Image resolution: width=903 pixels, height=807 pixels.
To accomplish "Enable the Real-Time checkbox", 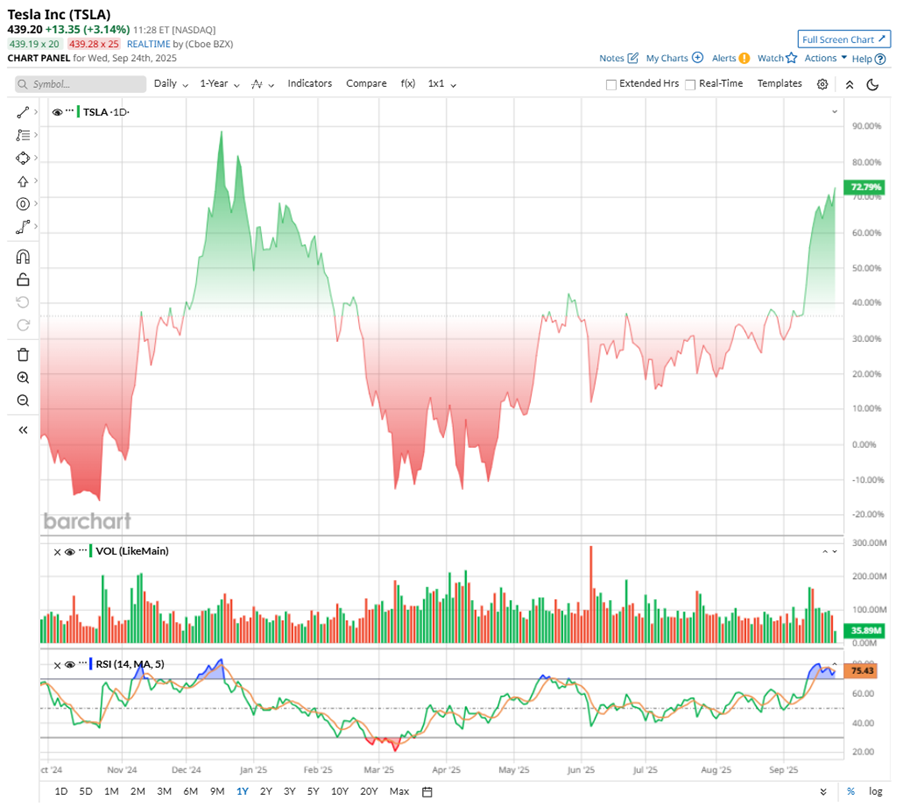I will click(690, 85).
